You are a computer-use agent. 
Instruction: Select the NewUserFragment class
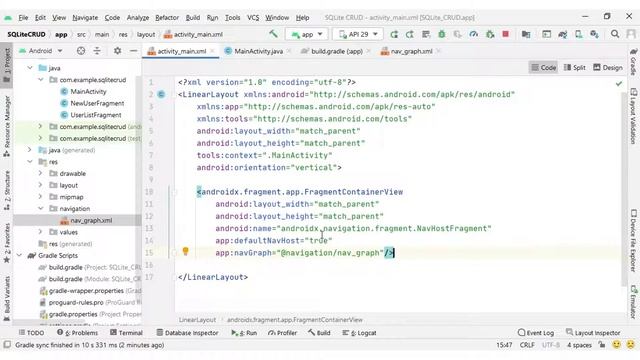pyautogui.click(x=97, y=103)
